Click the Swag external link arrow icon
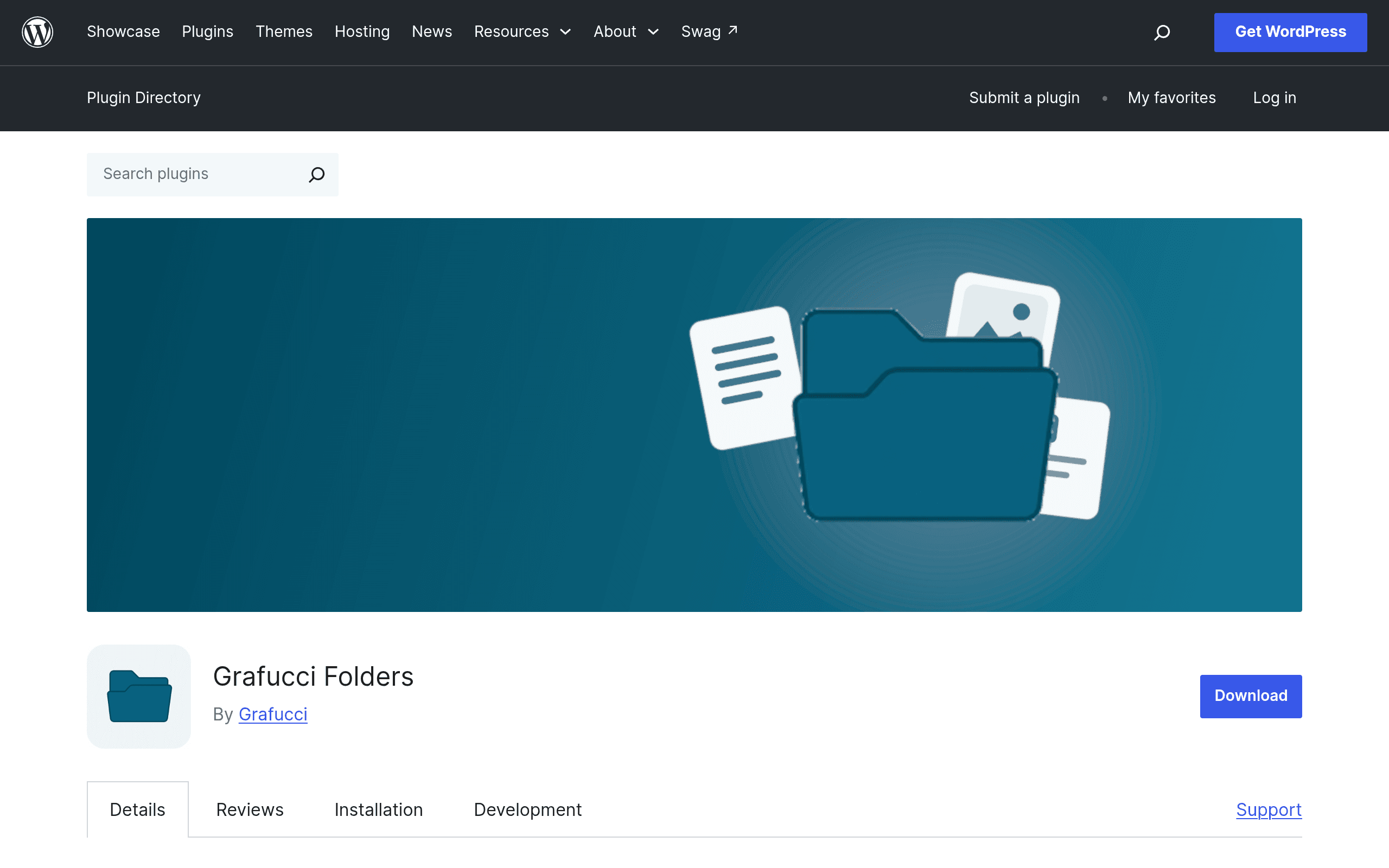The width and height of the screenshot is (1389, 868). pos(733,30)
